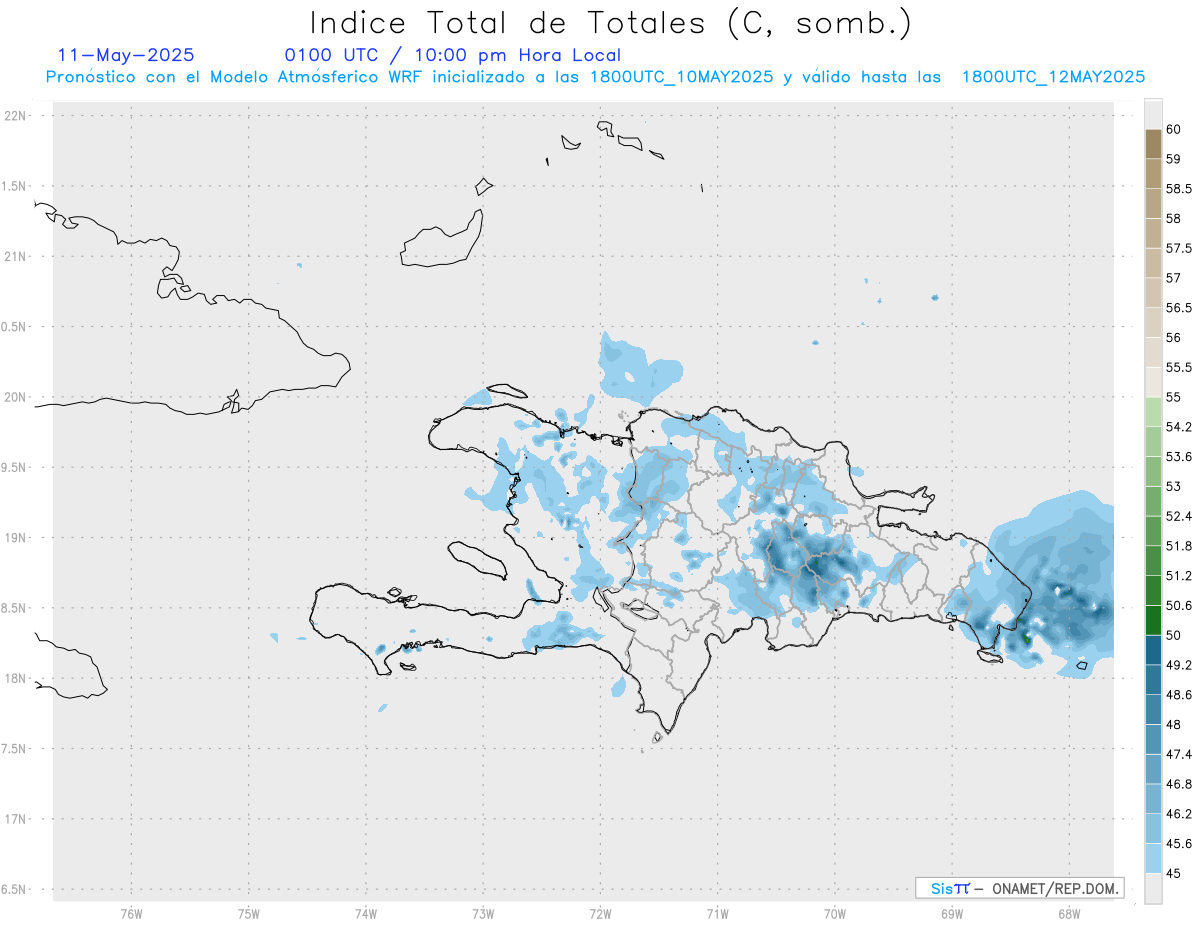This screenshot has height=927, width=1200.
Task: Pick the light green swatch between 54.2 and 55
Action: tap(1153, 411)
